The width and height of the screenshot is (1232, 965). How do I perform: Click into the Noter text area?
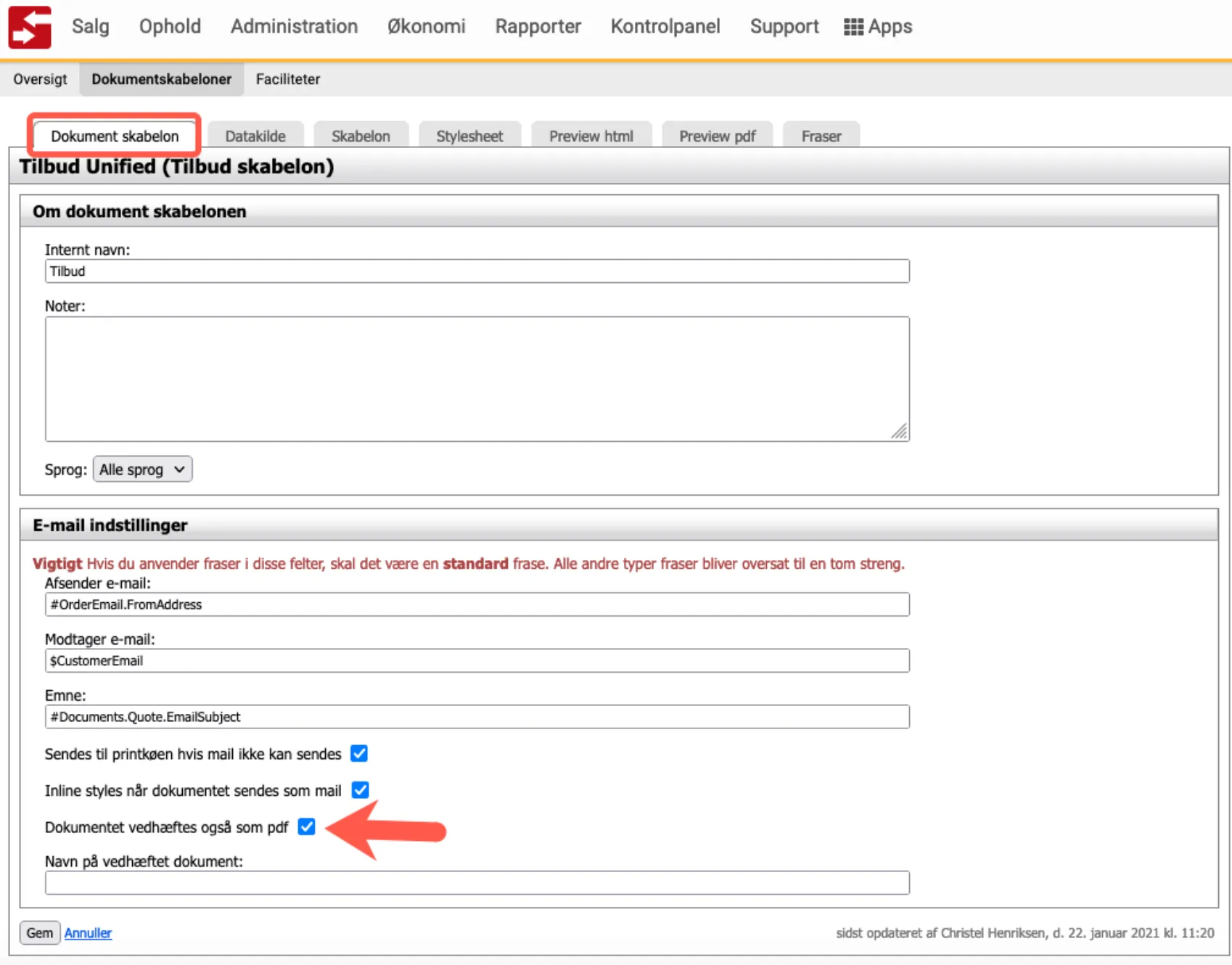pyautogui.click(x=477, y=379)
